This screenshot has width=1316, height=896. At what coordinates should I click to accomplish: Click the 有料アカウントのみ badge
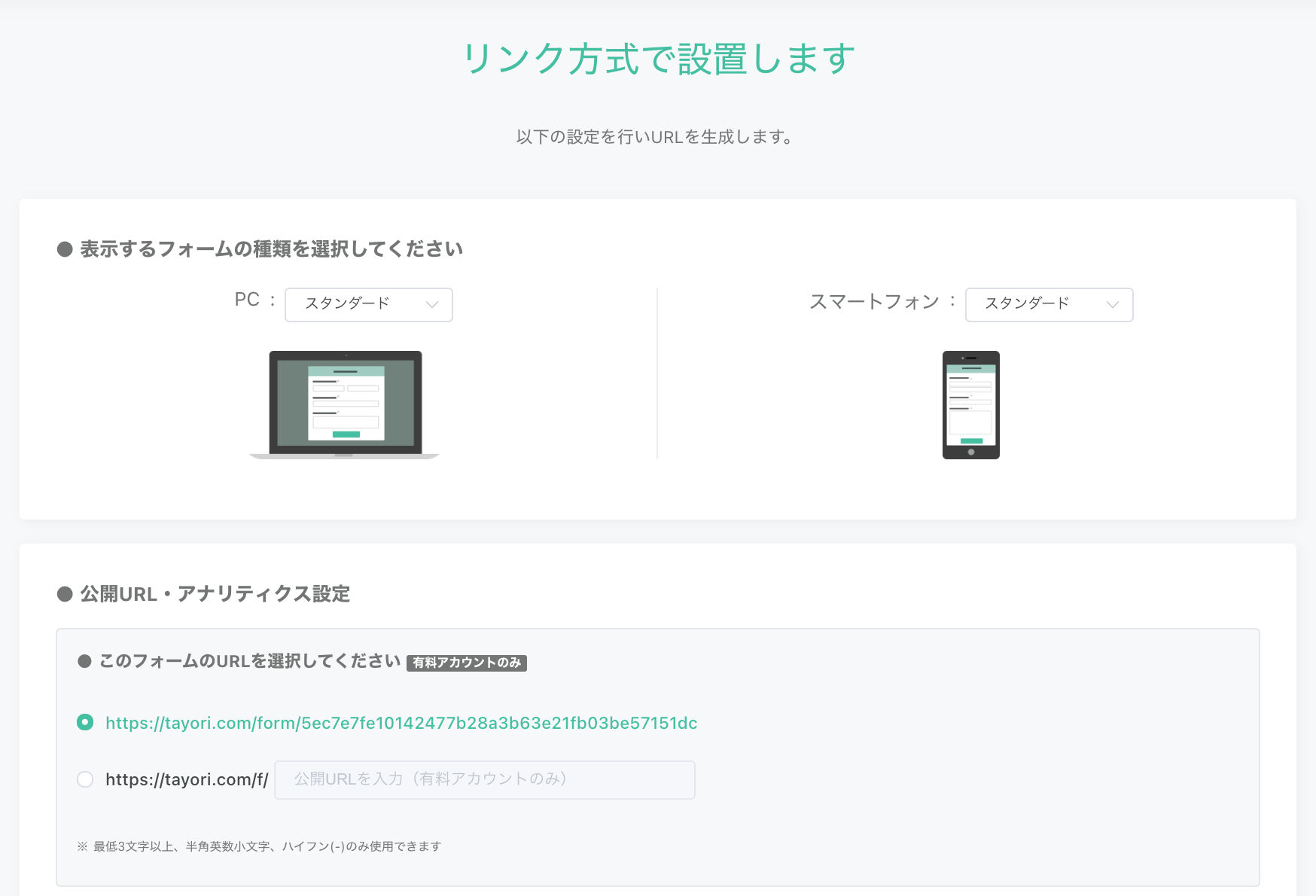pos(466,663)
